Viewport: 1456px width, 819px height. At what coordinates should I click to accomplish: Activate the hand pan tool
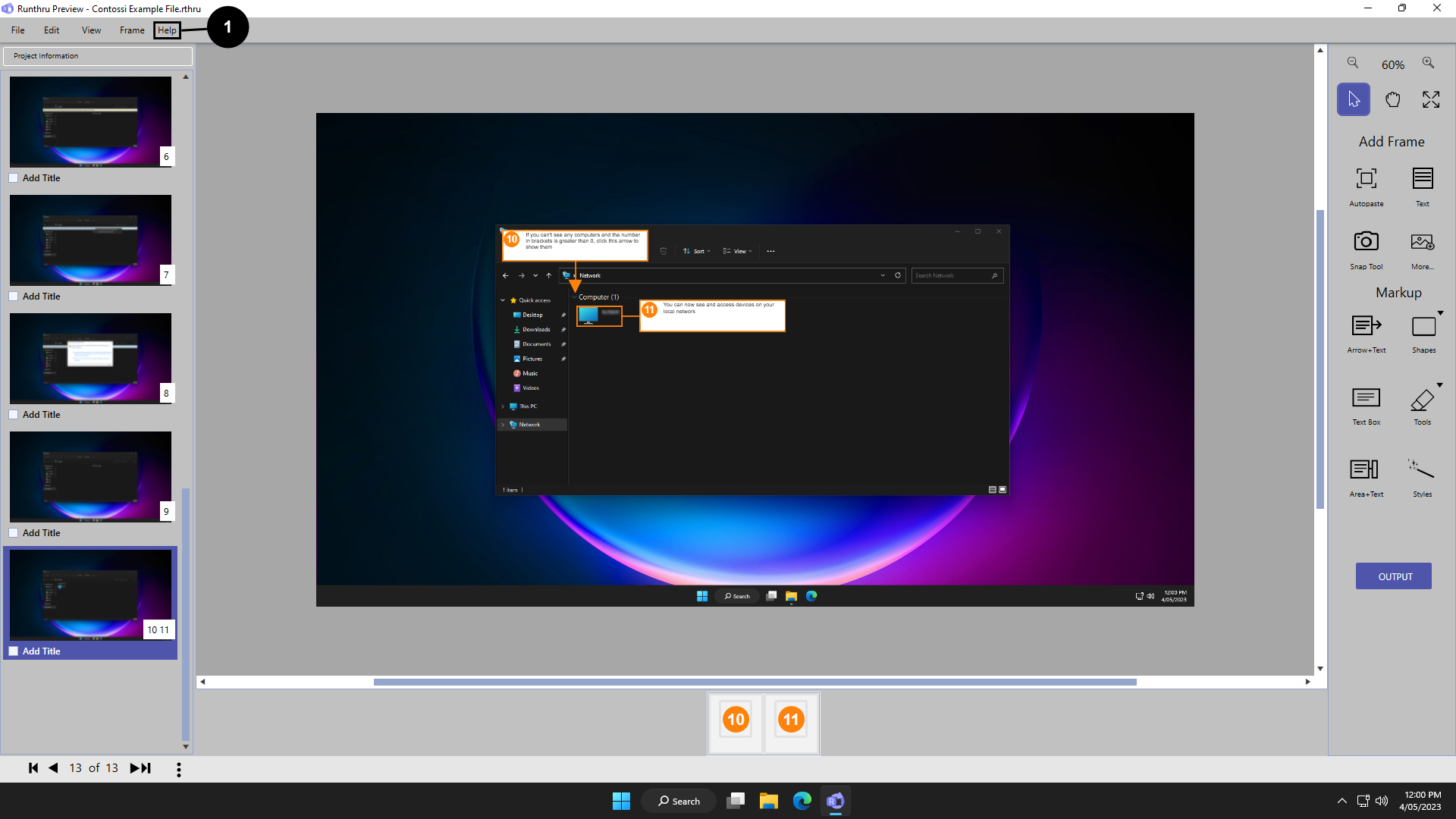pos(1392,100)
